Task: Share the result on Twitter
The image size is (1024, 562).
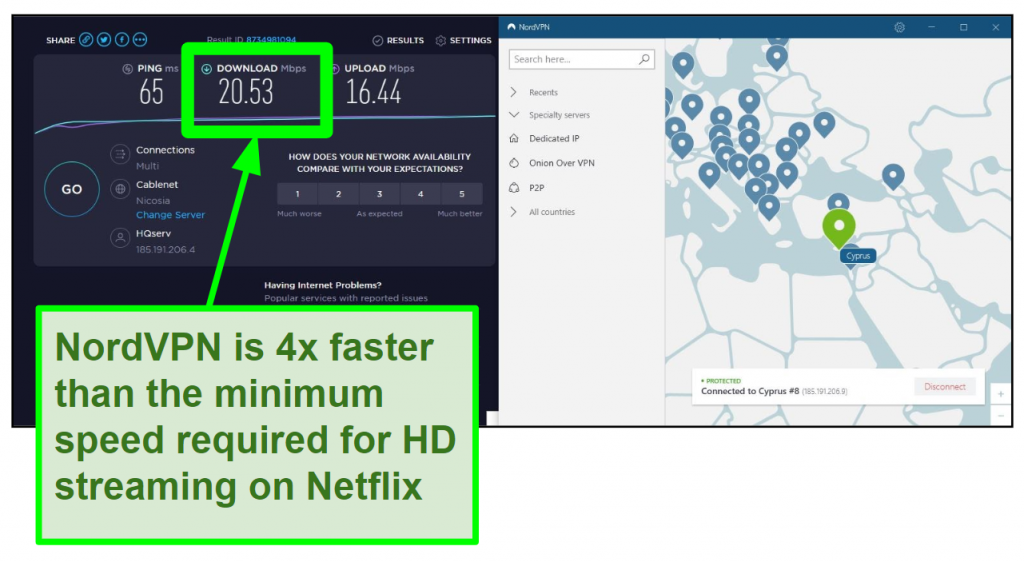Action: (x=104, y=40)
